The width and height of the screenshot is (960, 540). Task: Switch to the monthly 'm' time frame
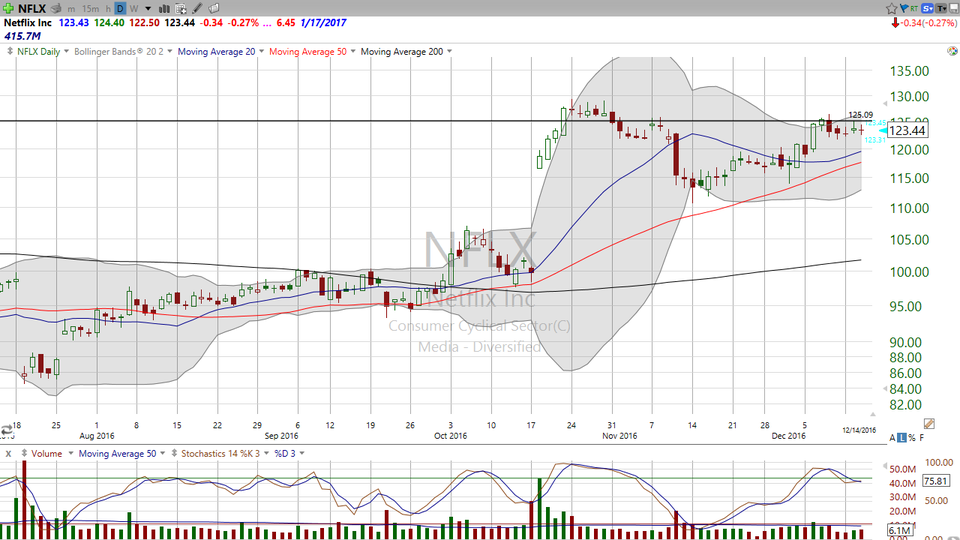(x=71, y=9)
